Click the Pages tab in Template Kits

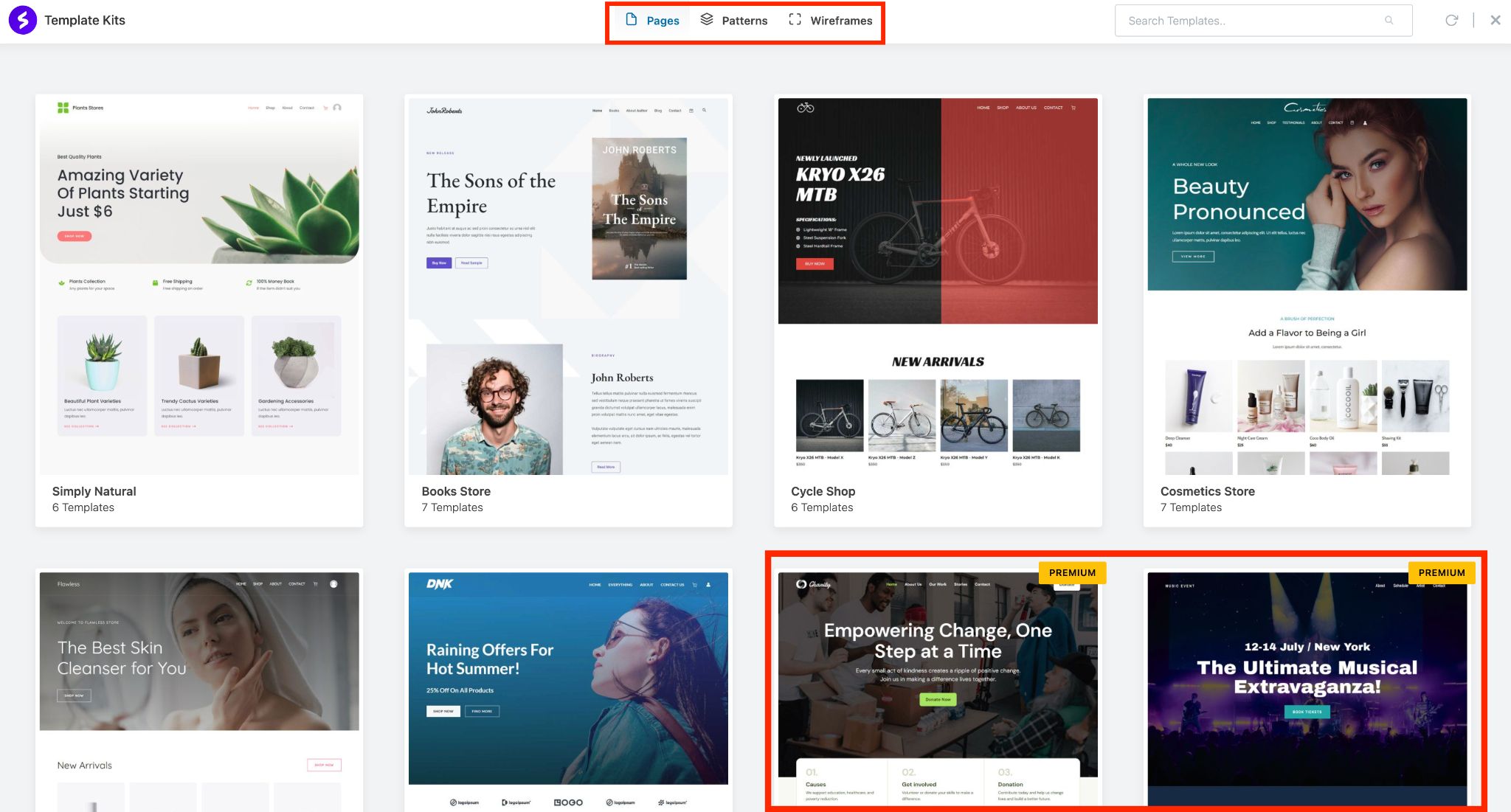click(649, 20)
